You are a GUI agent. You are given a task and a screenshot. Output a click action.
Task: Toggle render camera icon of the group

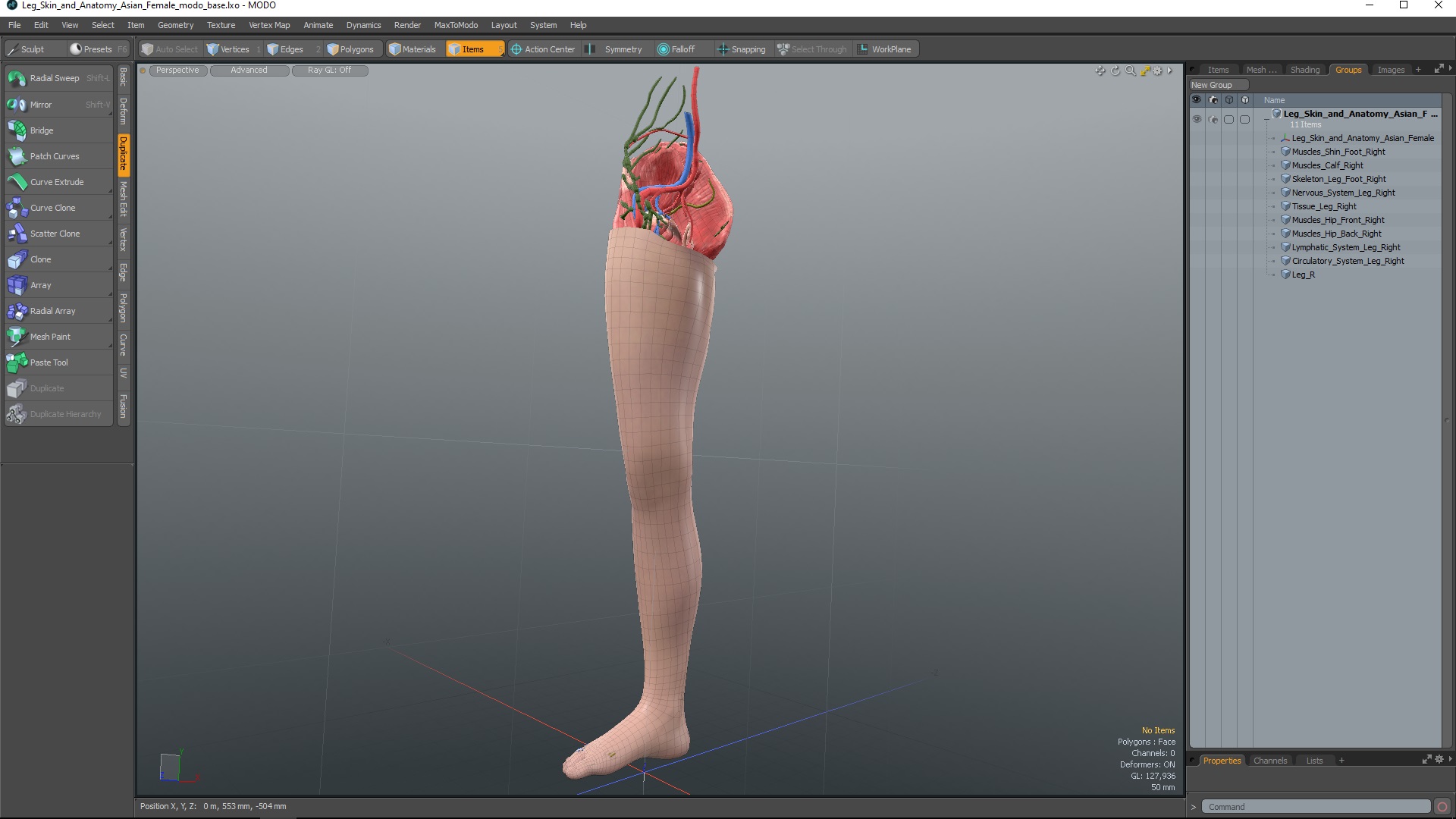[x=1213, y=120]
